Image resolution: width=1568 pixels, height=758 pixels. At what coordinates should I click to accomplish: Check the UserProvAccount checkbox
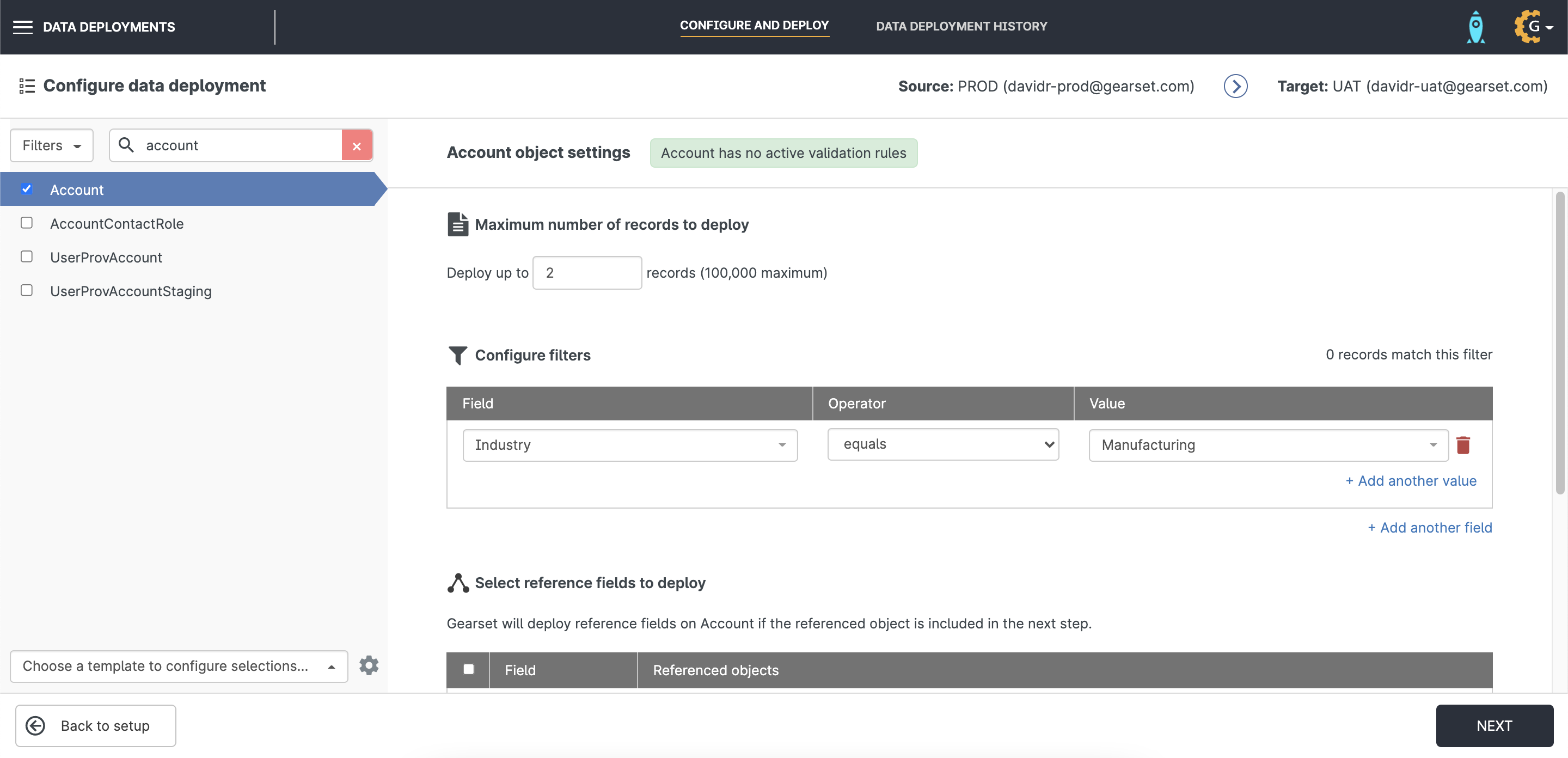(x=27, y=256)
